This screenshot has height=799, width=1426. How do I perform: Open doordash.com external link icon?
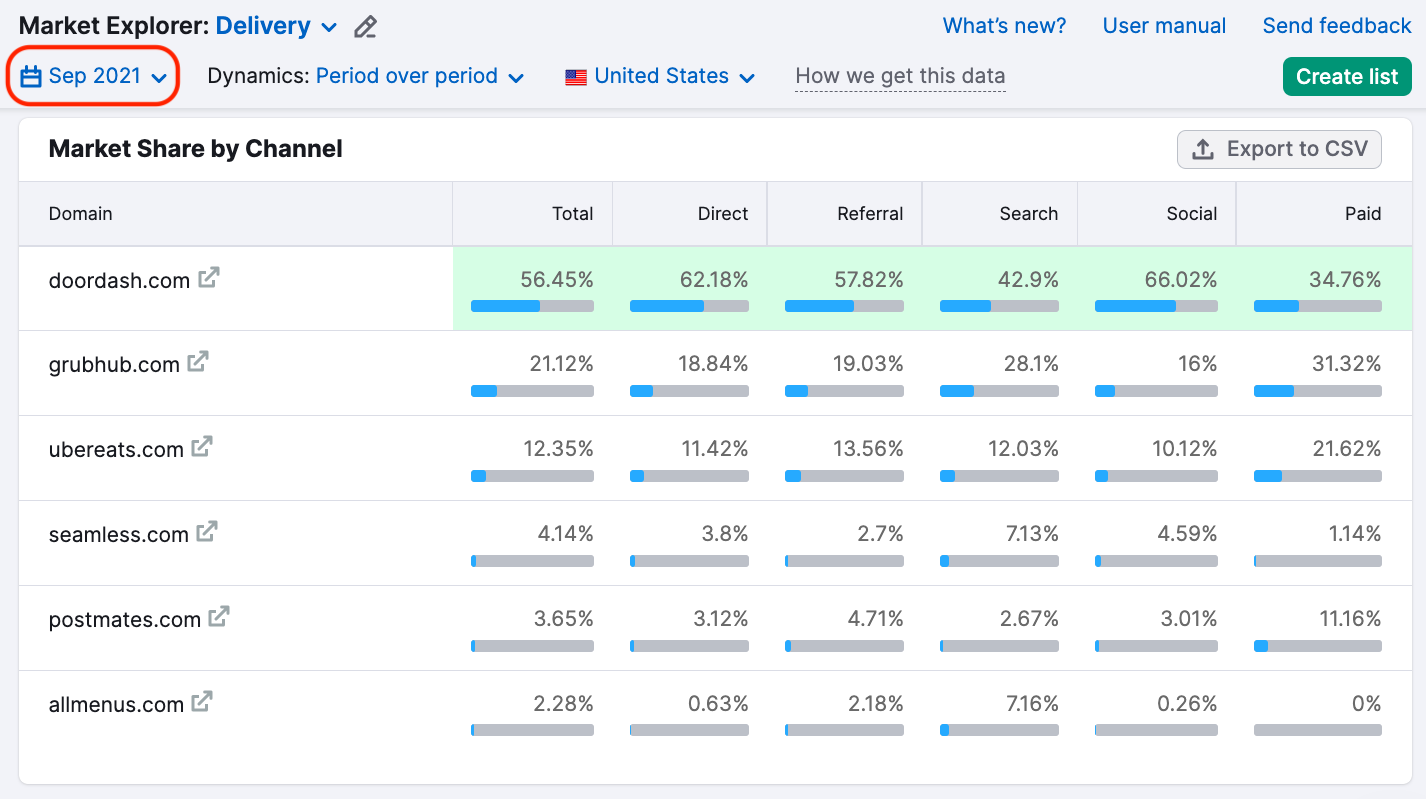tap(208, 278)
